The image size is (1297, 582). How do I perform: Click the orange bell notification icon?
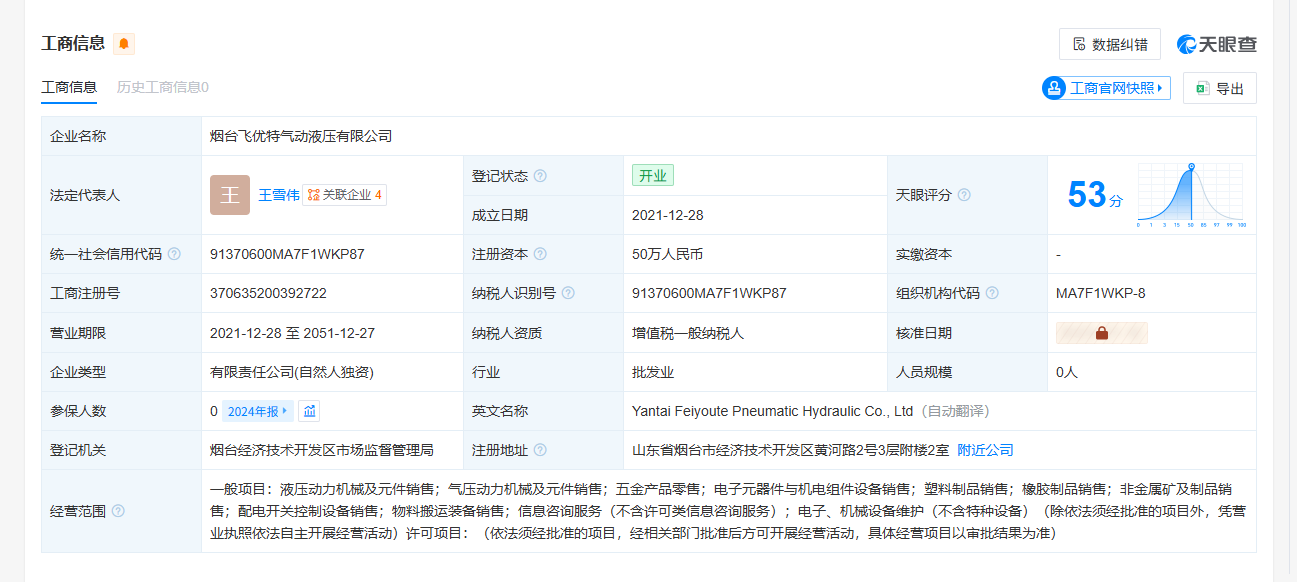coord(124,44)
